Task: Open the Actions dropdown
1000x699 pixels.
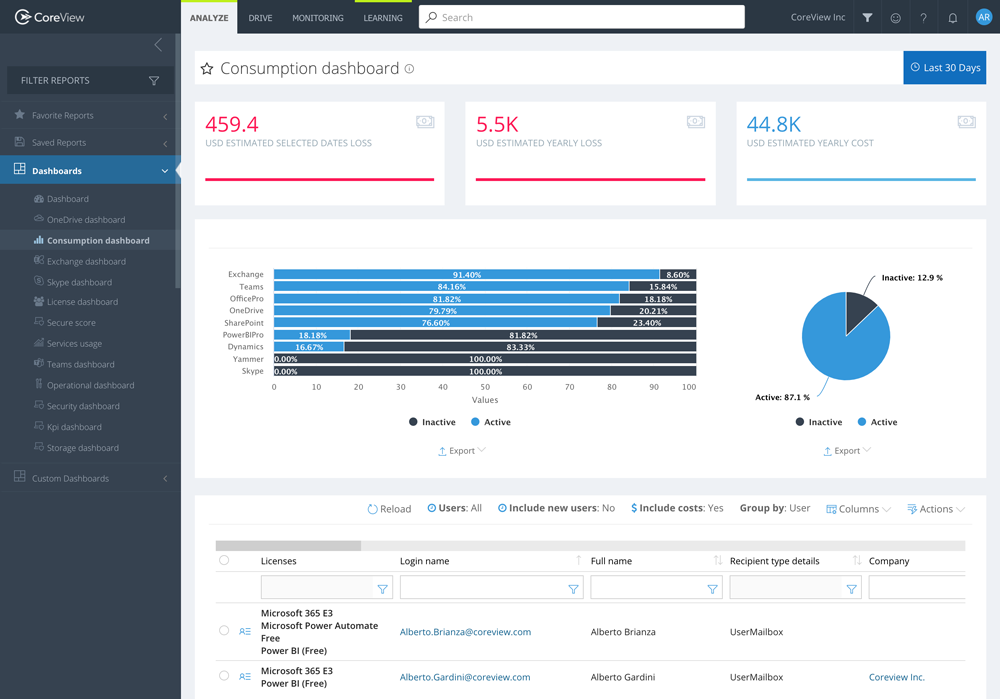Action: tap(935, 508)
